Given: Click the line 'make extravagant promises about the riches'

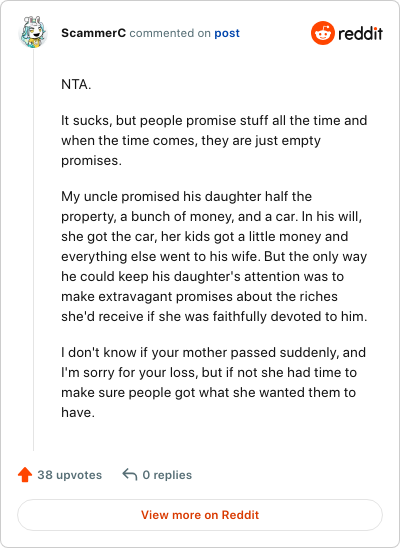Looking at the screenshot, I should point(199,296).
